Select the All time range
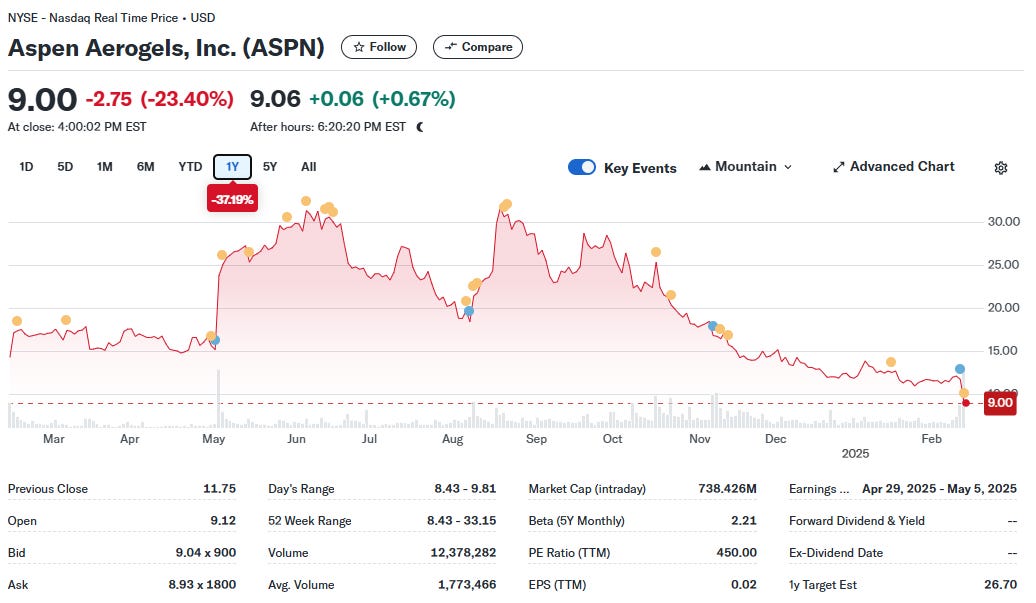 [309, 167]
